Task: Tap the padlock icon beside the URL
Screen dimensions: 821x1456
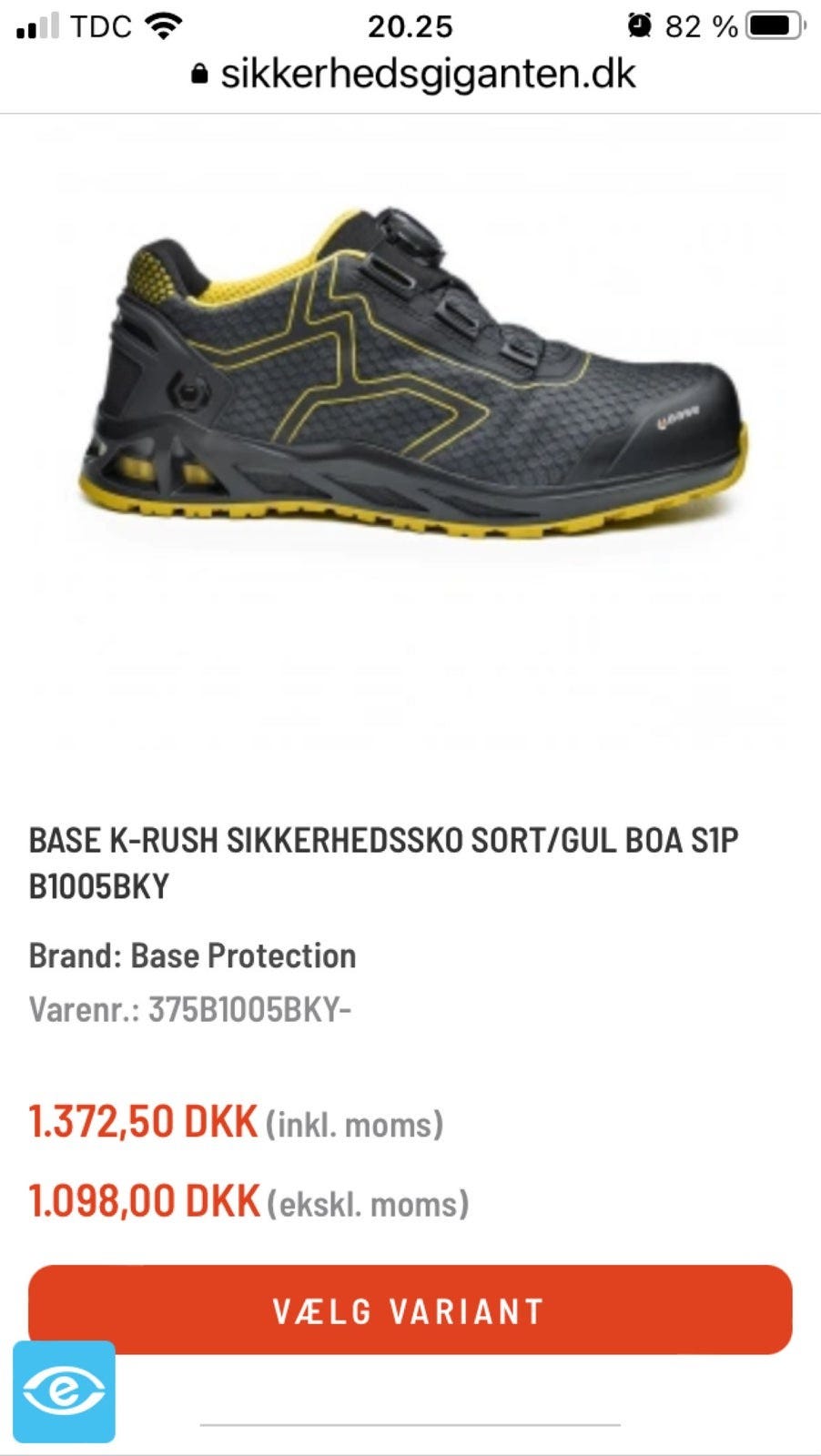Action: [x=199, y=74]
